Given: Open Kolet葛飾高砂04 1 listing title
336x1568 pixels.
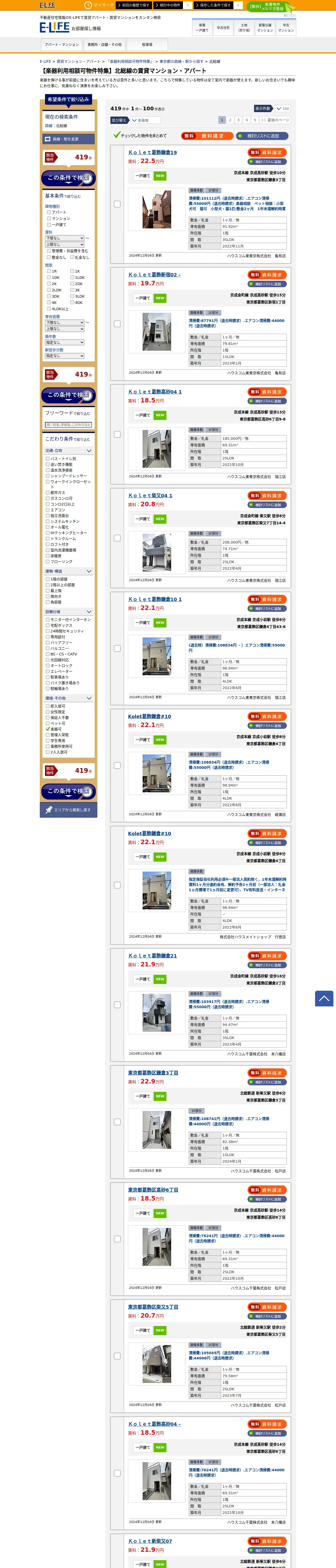Looking at the screenshot, I should coord(155,391).
